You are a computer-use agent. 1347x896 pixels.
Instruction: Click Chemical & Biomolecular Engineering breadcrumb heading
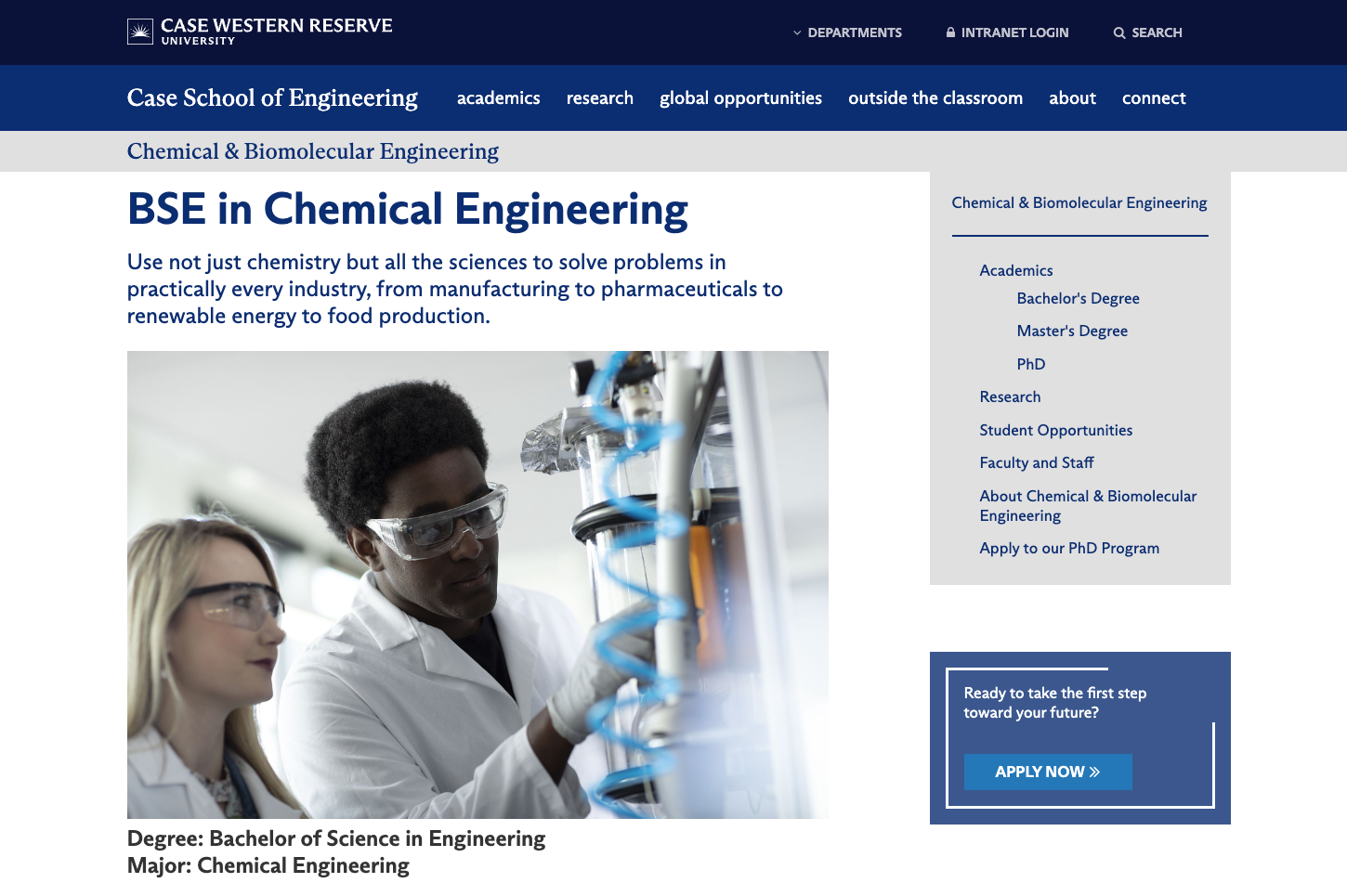click(x=313, y=151)
